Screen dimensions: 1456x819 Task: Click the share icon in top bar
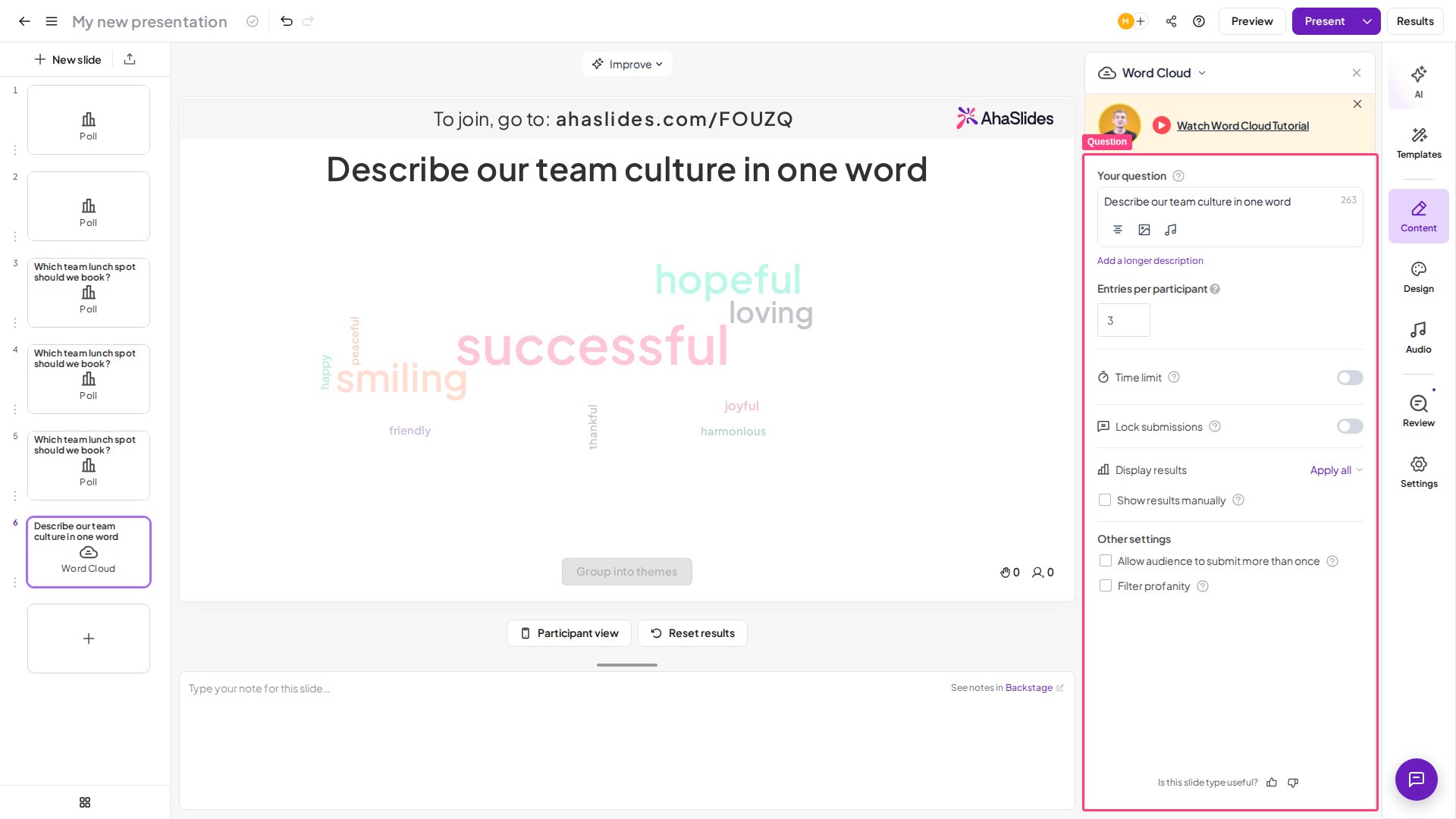point(1172,21)
